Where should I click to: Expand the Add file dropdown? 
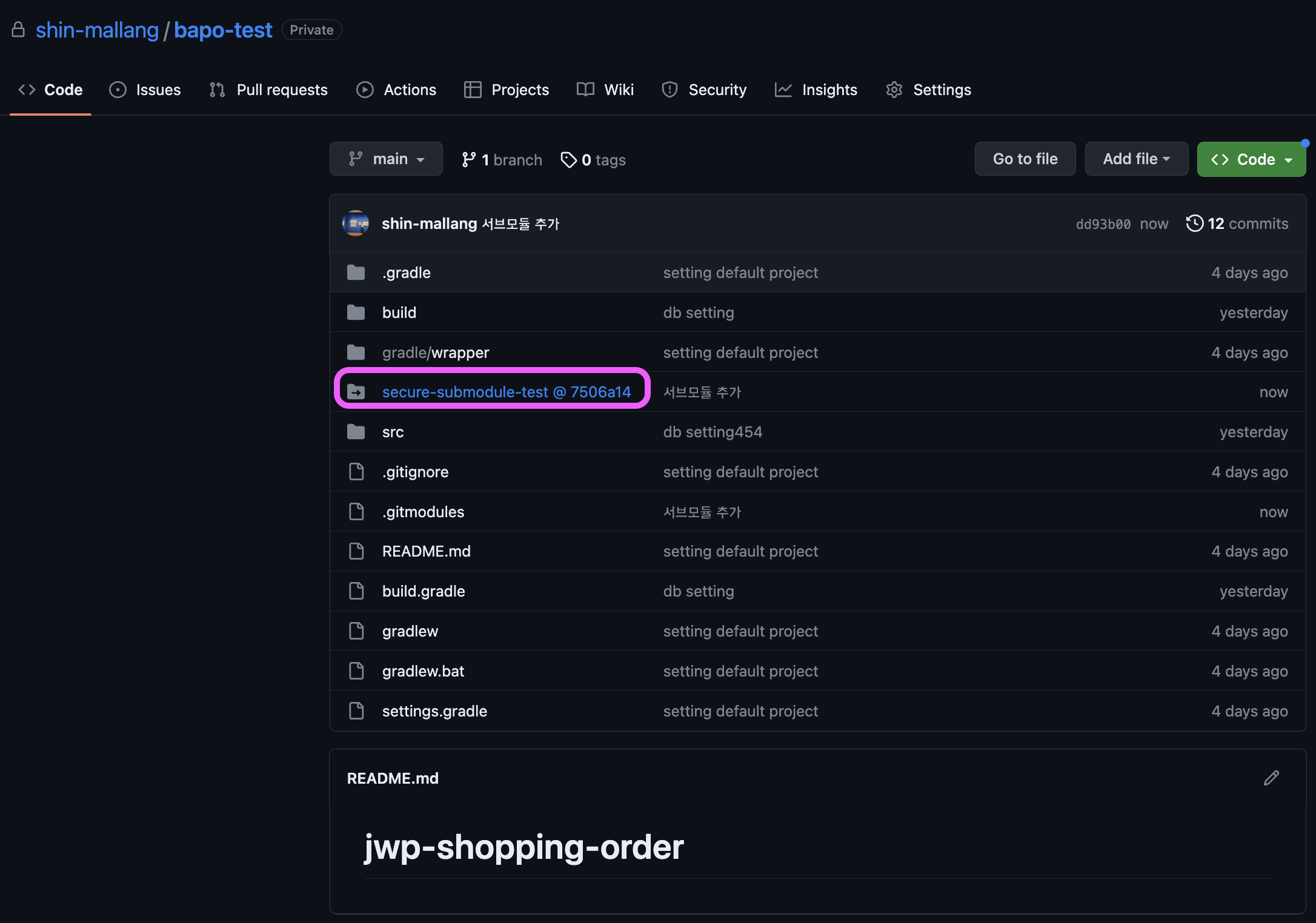pyautogui.click(x=1136, y=159)
